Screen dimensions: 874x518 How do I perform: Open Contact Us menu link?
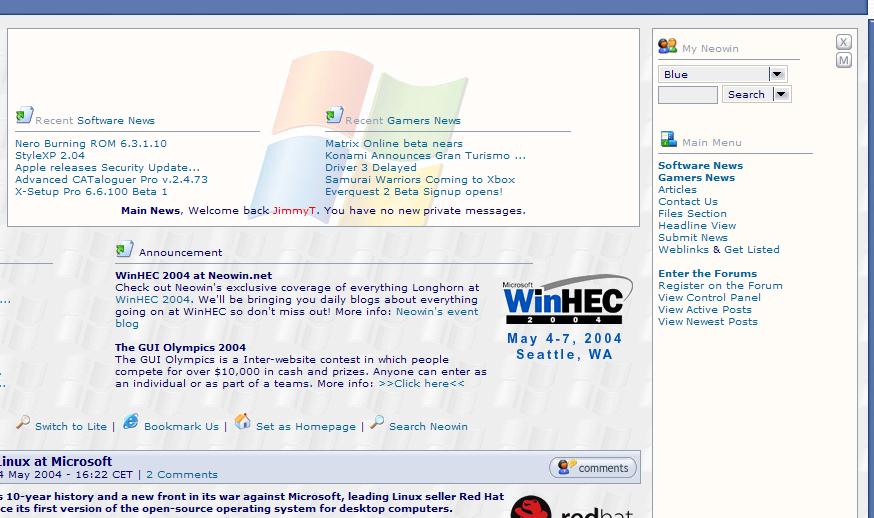[x=688, y=201]
